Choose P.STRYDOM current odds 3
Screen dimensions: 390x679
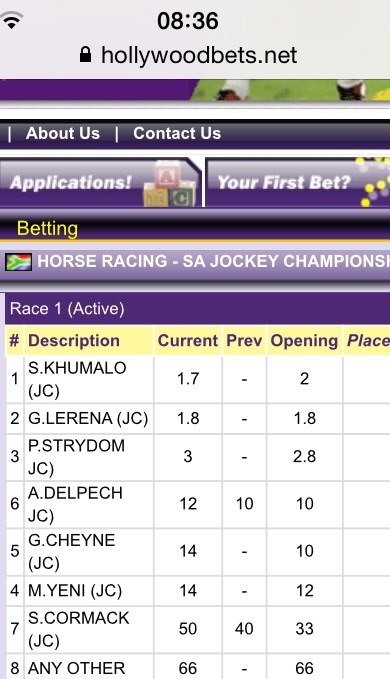click(188, 456)
